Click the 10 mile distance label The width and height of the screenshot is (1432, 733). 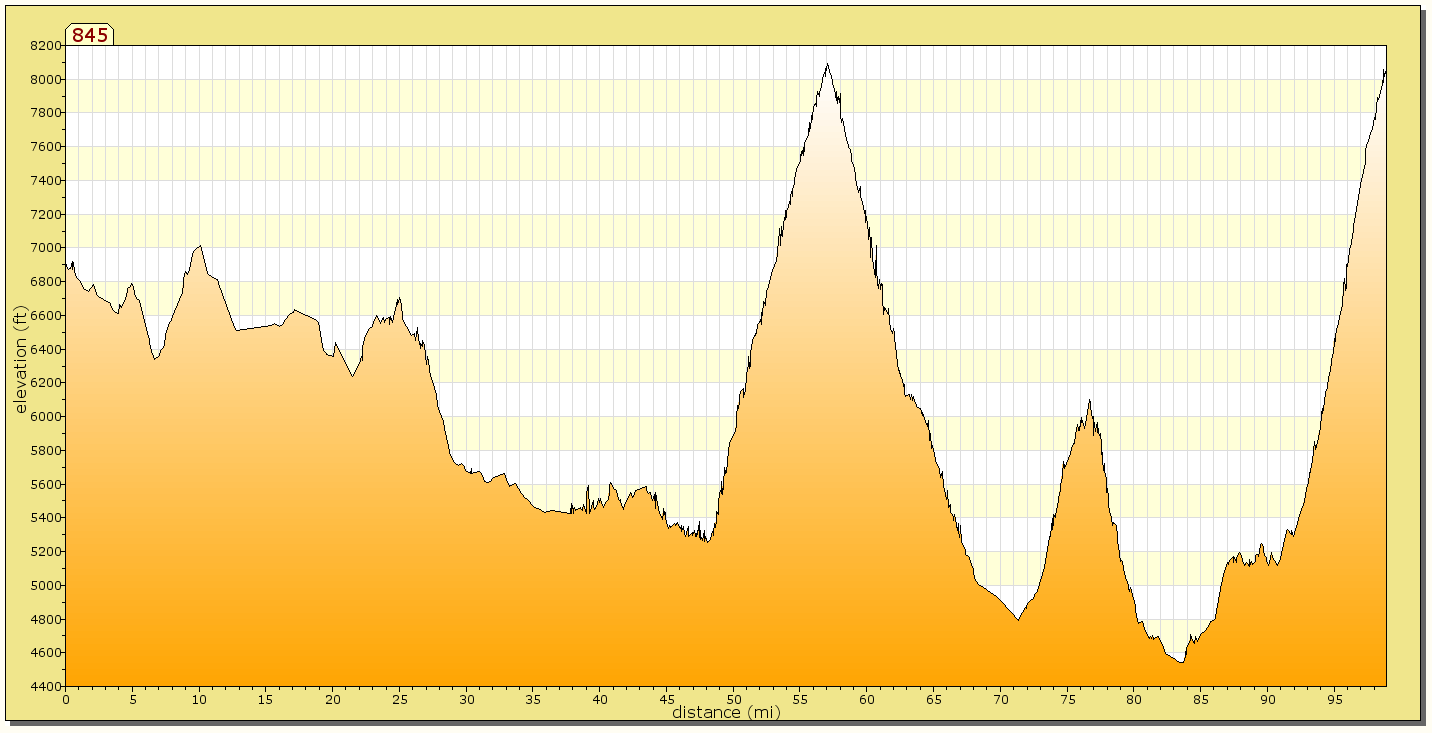click(x=199, y=700)
